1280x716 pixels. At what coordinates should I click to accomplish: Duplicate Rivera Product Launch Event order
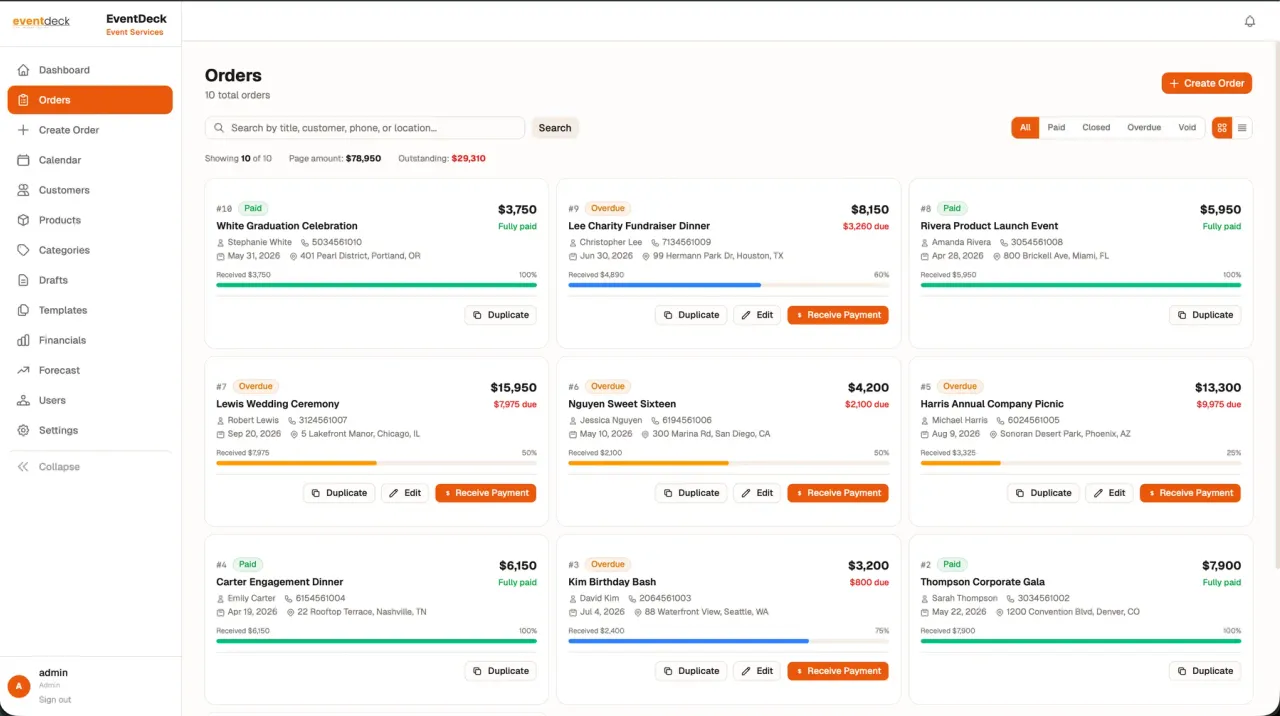click(1205, 315)
